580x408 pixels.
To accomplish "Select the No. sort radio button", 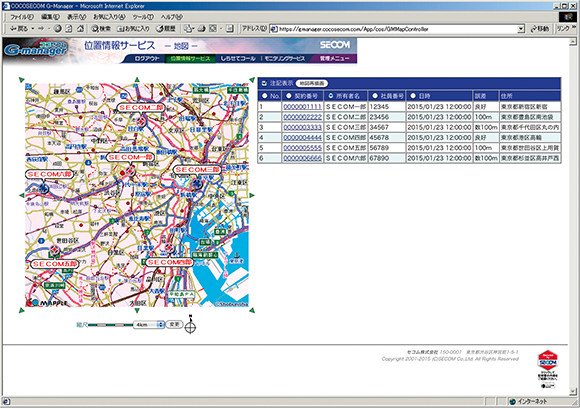I will click(264, 96).
